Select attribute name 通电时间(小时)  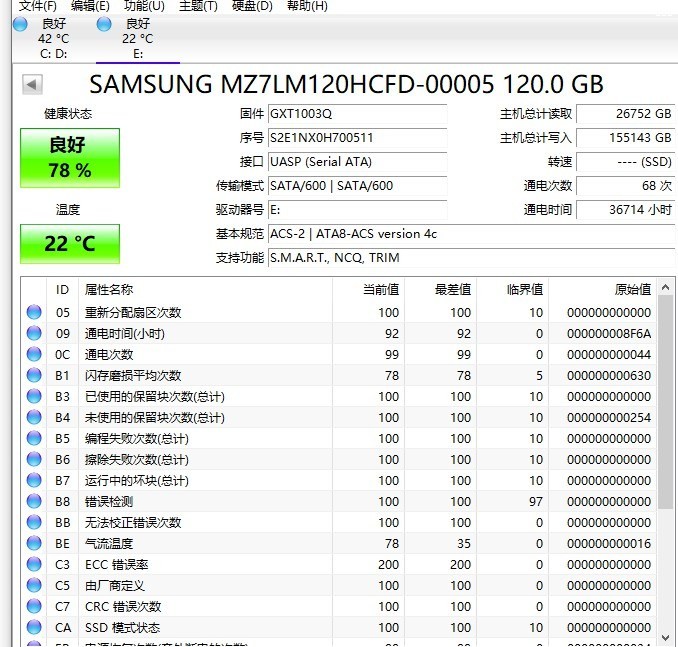click(125, 333)
